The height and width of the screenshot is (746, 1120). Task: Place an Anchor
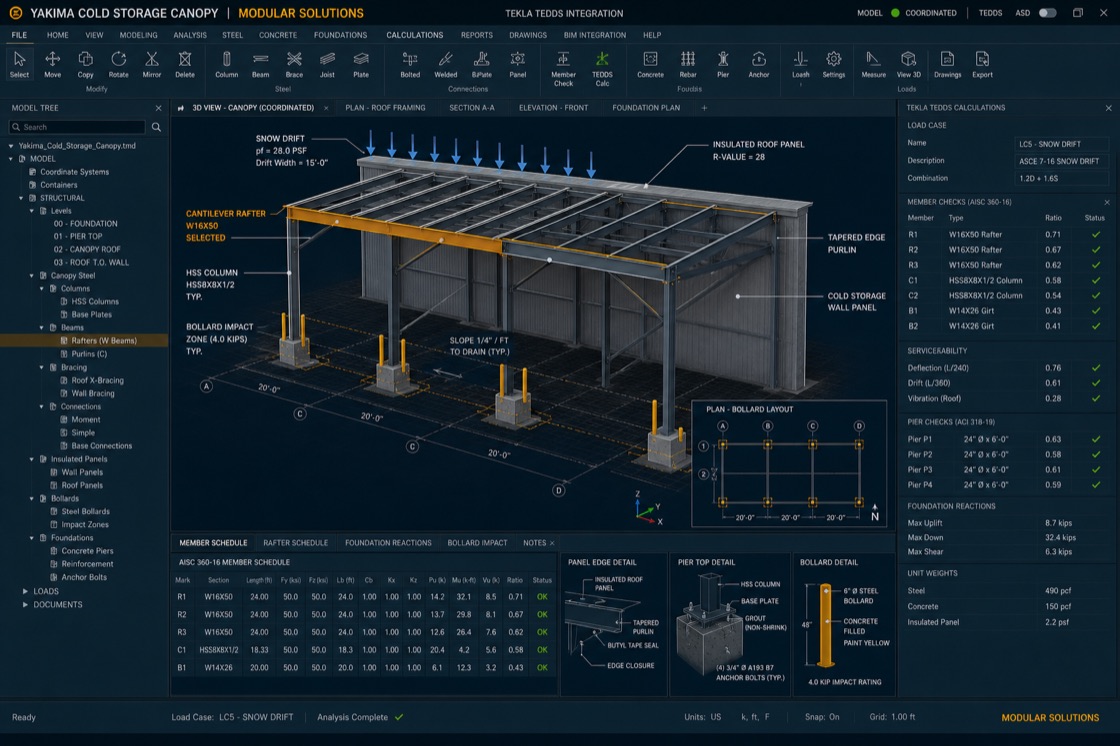(759, 64)
